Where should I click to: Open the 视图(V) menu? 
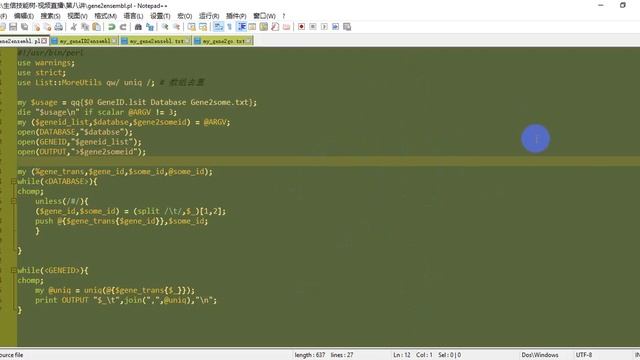(x=78, y=16)
